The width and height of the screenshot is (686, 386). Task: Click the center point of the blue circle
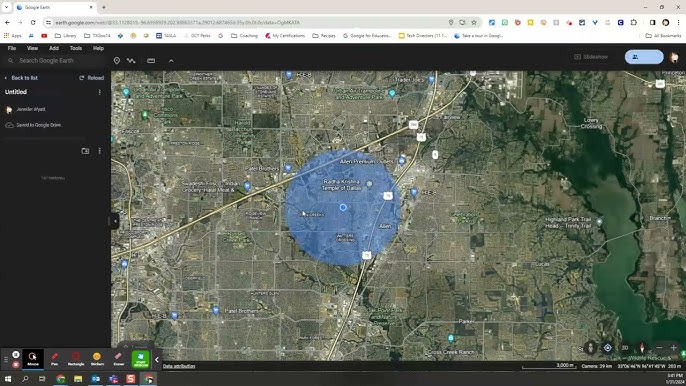(x=343, y=207)
